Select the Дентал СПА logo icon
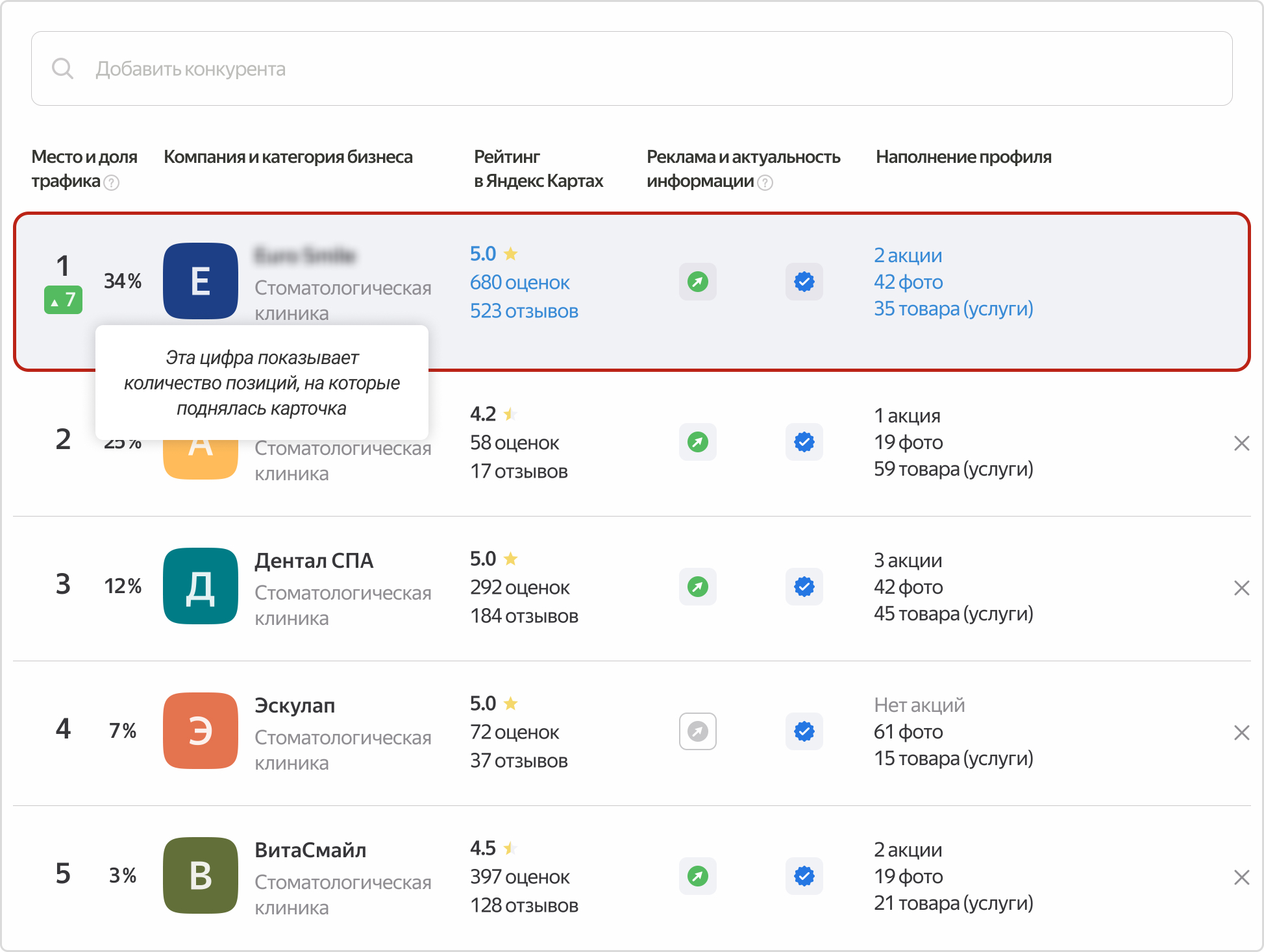Image resolution: width=1264 pixels, height=952 pixels. pyautogui.click(x=200, y=586)
